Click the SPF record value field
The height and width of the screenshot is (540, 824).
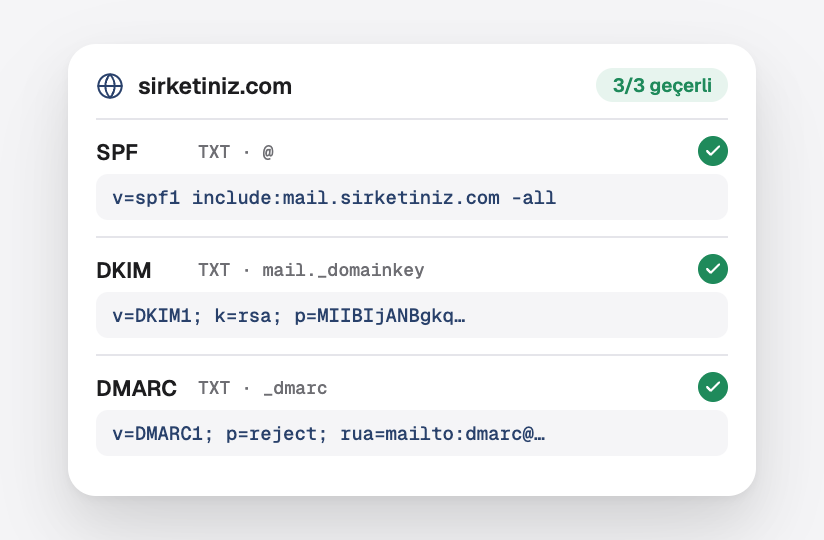pyautogui.click(x=411, y=198)
